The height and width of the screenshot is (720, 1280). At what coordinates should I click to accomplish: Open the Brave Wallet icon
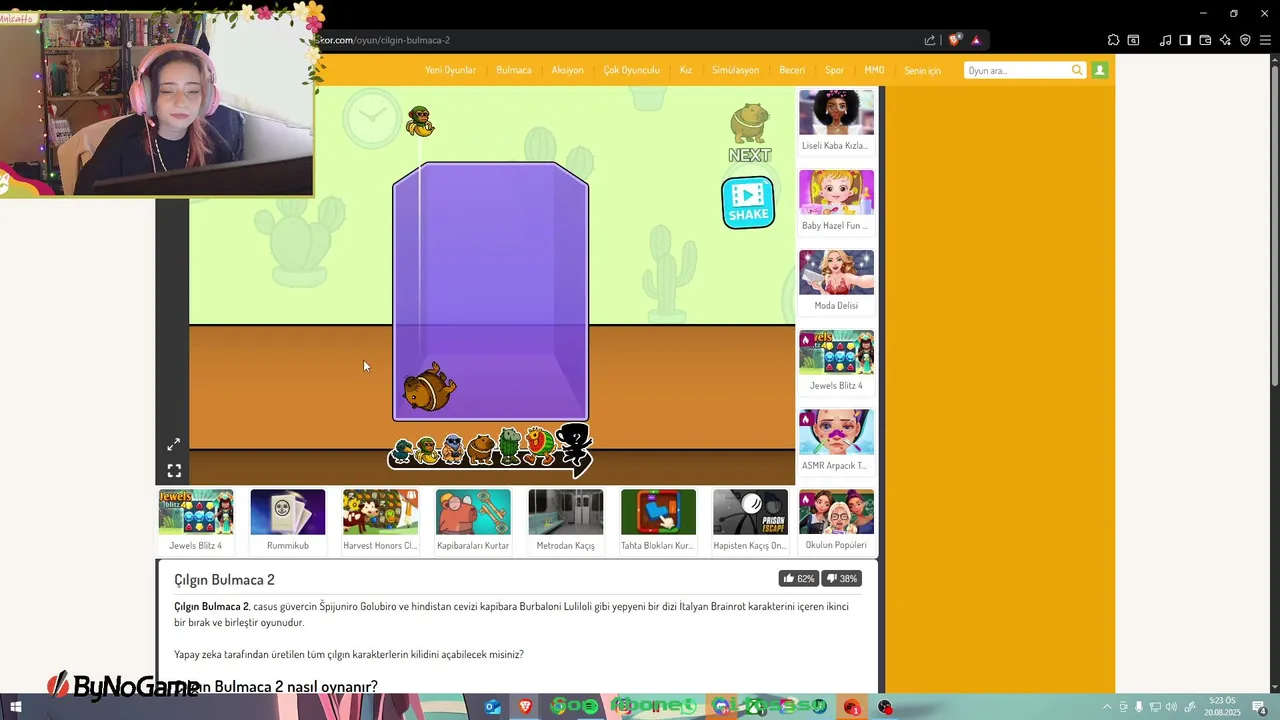[x=1205, y=40]
